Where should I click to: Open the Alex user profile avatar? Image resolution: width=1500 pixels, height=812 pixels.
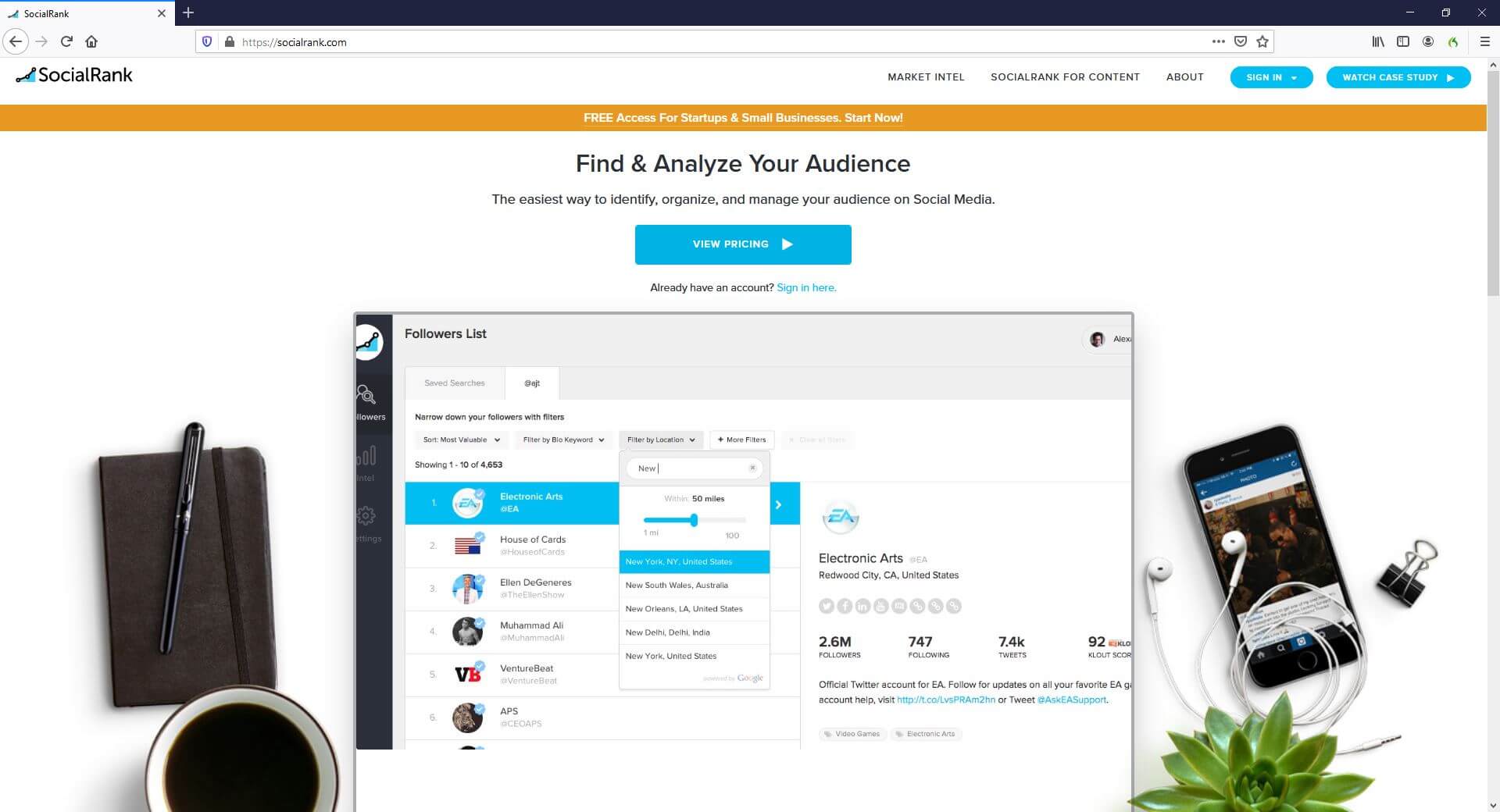(x=1097, y=339)
